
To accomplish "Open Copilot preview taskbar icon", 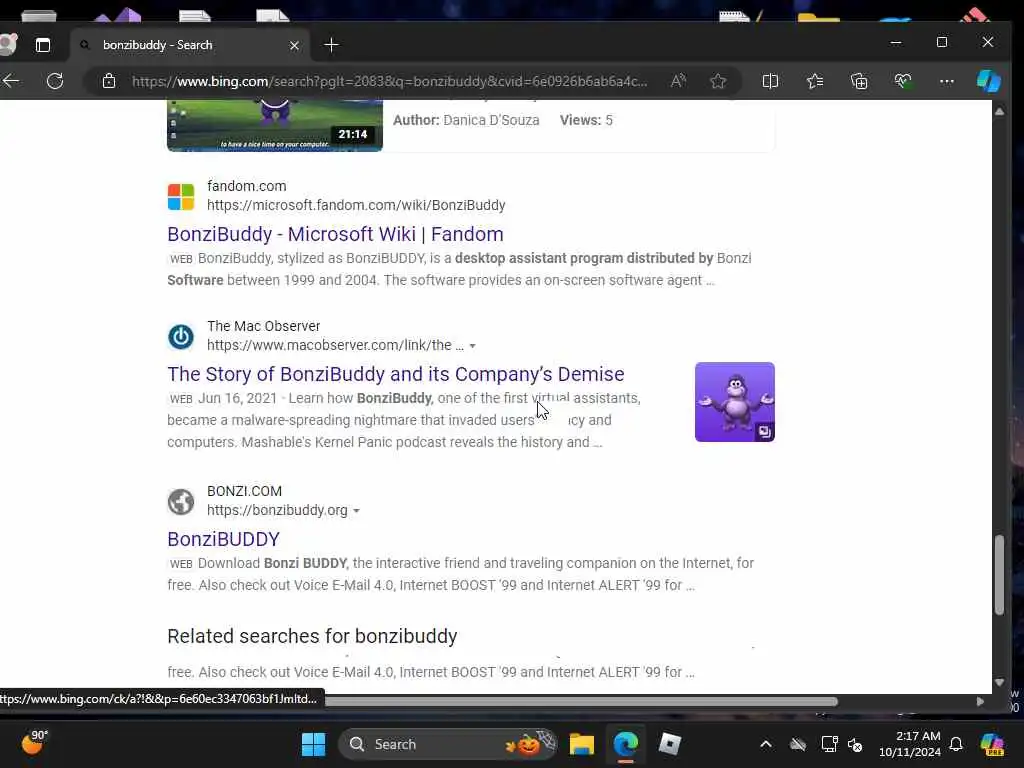I will 992,744.
